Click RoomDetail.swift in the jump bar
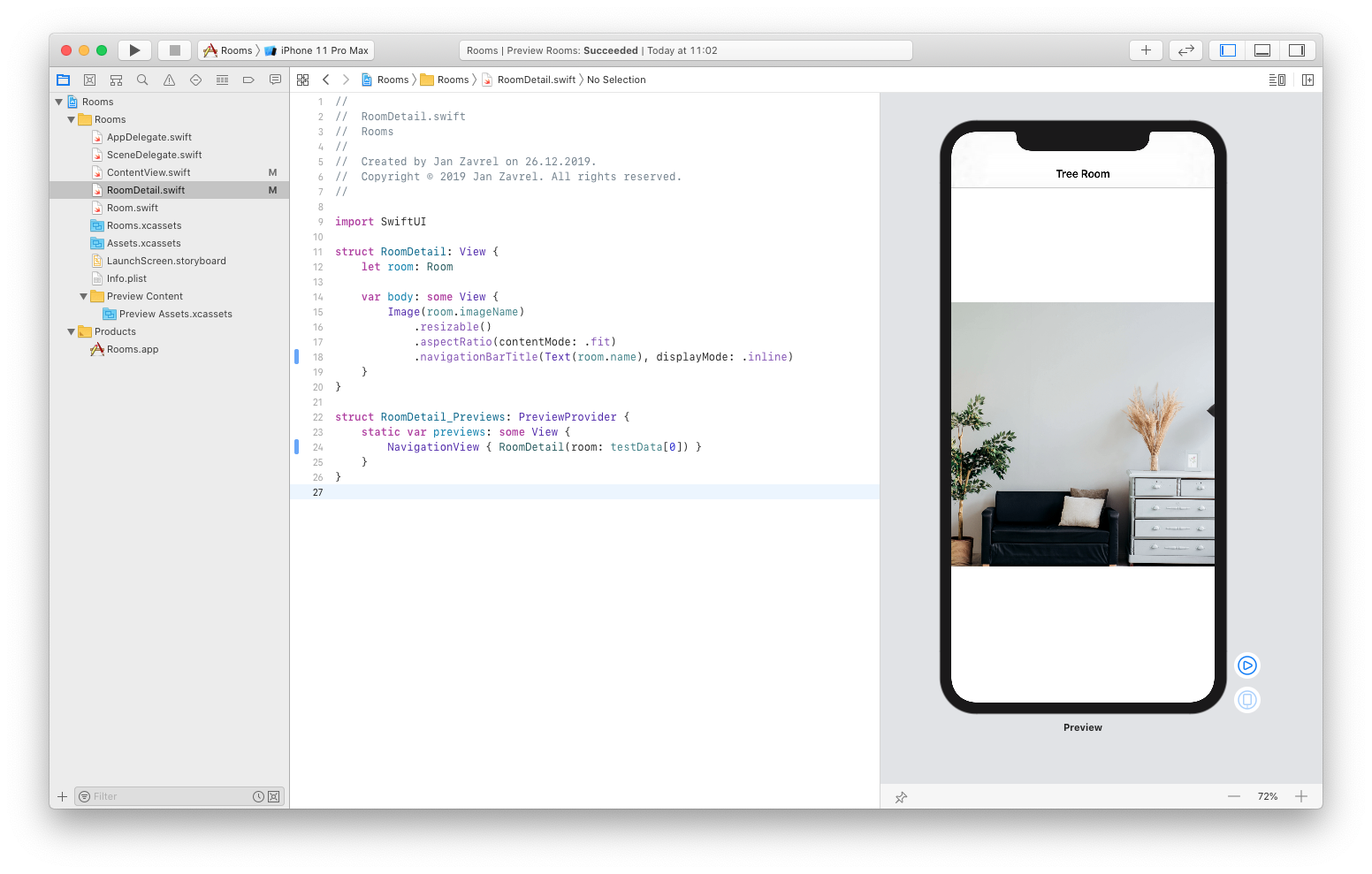Image resolution: width=1372 pixels, height=874 pixels. tap(534, 80)
